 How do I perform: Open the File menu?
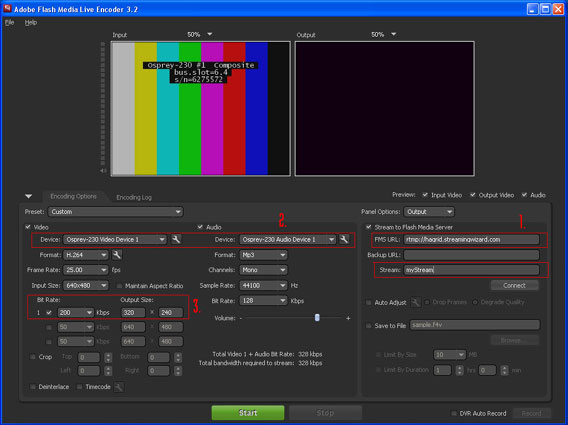[x=9, y=22]
